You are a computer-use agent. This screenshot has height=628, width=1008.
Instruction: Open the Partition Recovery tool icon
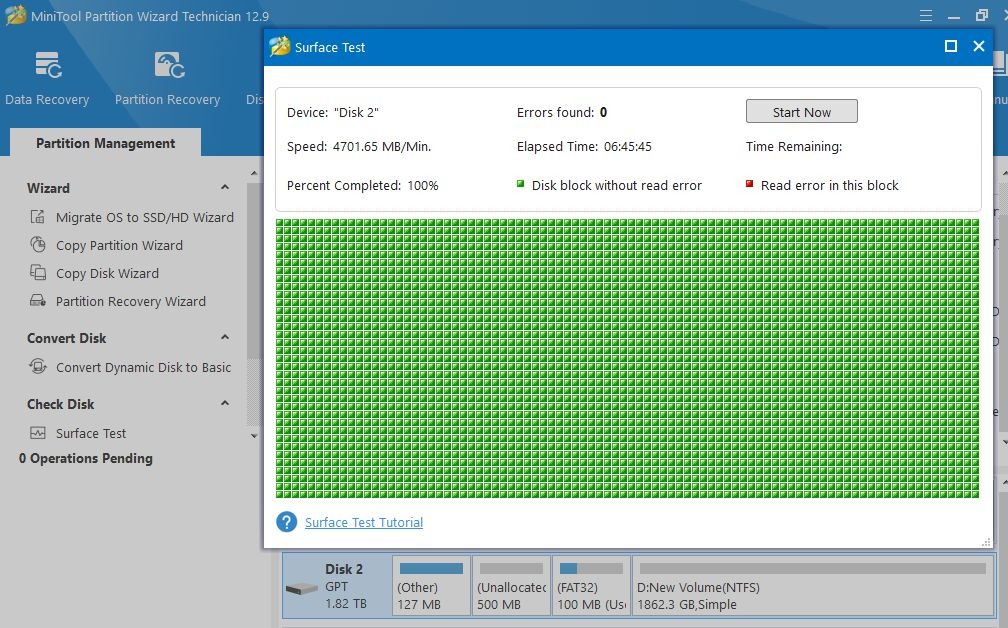point(167,65)
